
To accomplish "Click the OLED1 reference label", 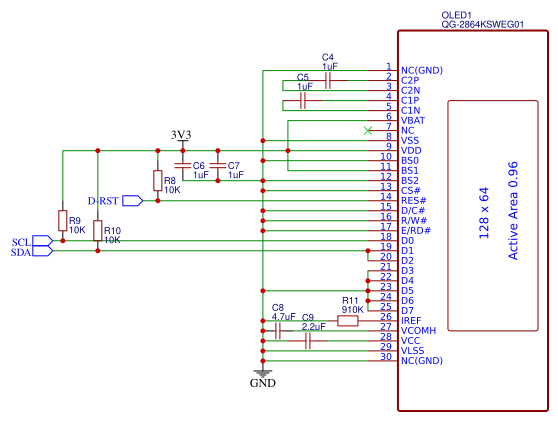I will click(456, 15).
